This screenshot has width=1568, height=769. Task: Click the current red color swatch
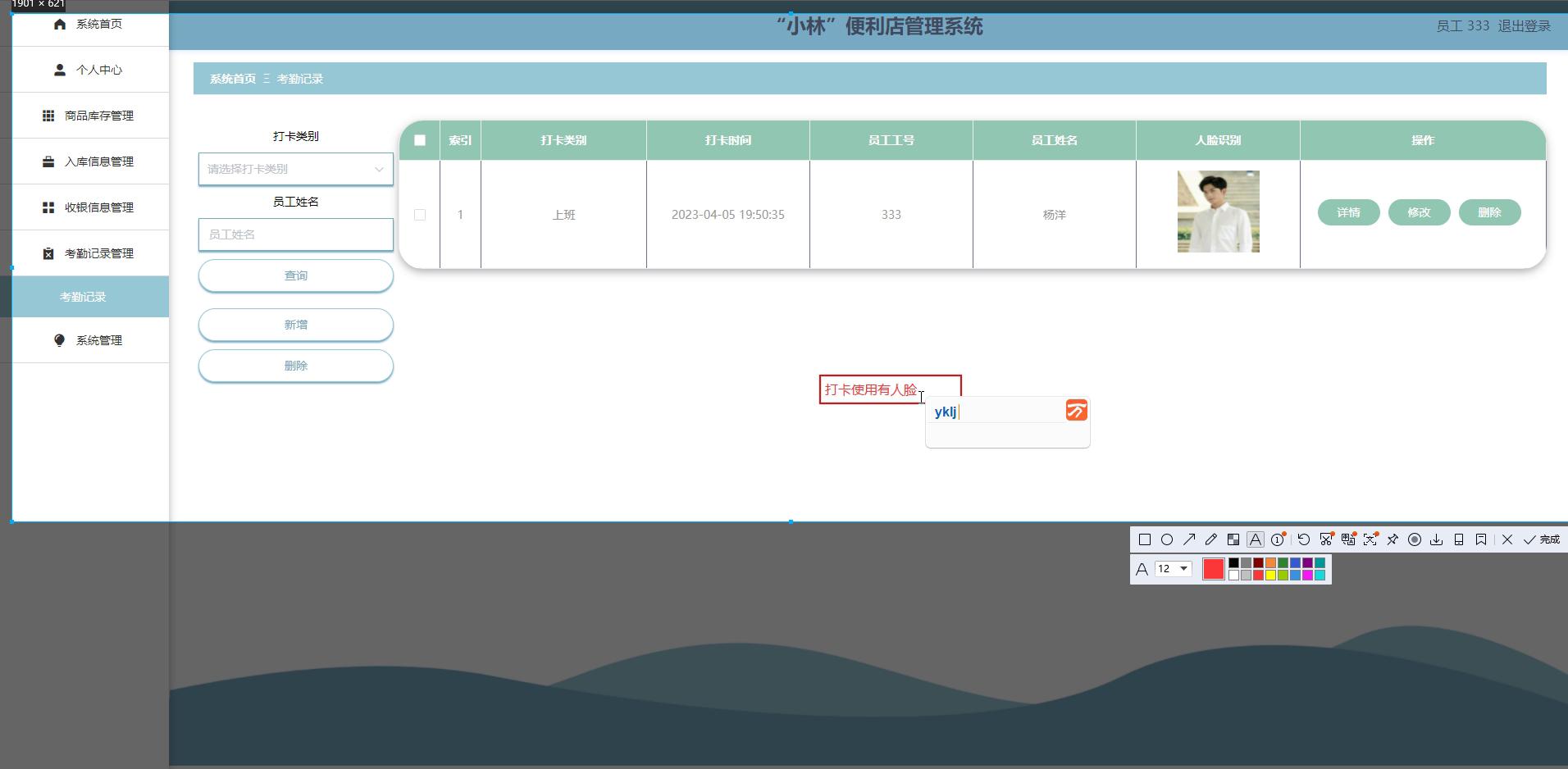click(x=1213, y=568)
